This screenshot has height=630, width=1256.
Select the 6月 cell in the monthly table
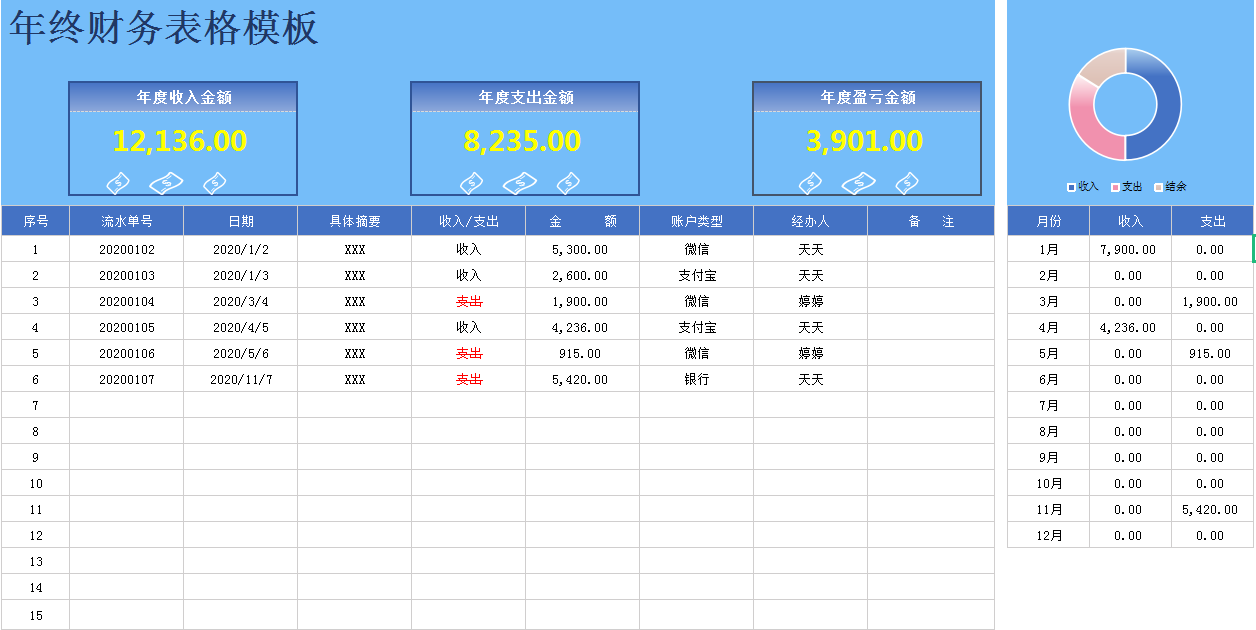click(1049, 379)
